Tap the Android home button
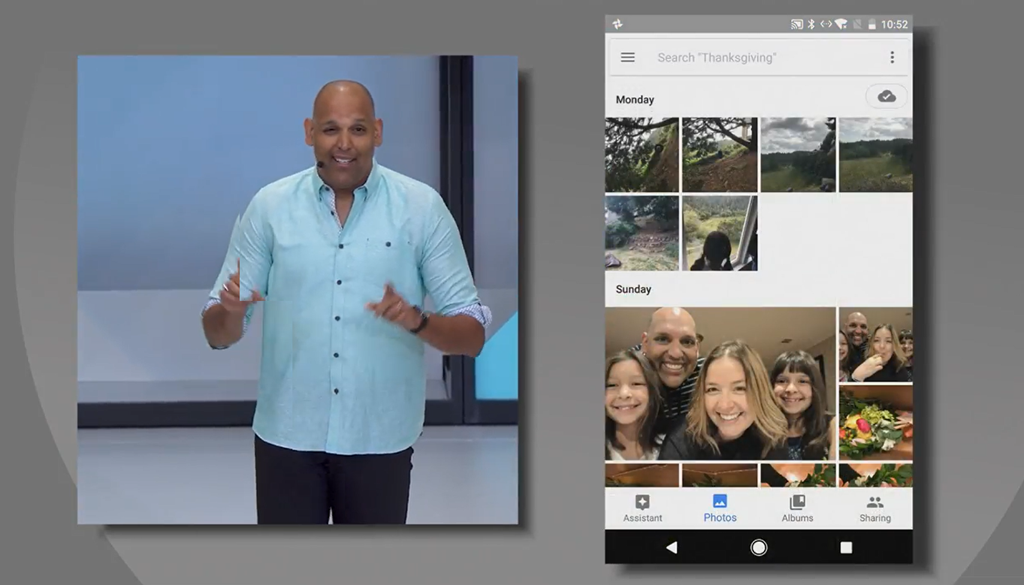 click(x=759, y=547)
